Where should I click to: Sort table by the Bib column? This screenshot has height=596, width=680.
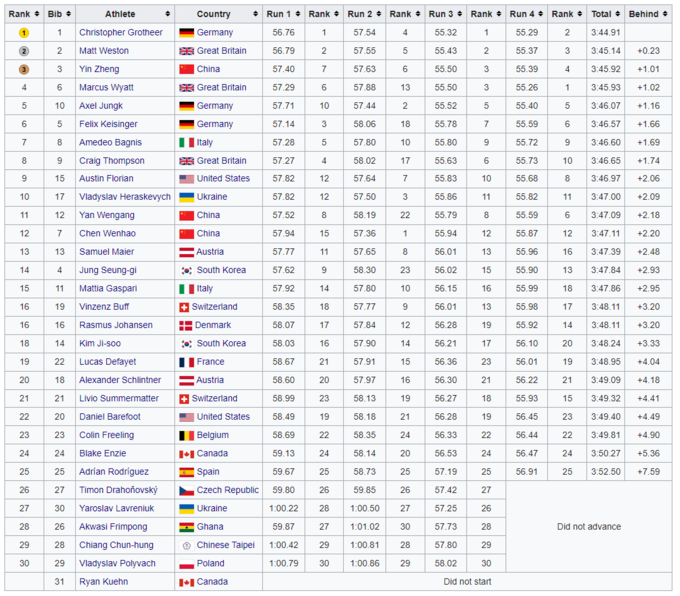click(x=59, y=14)
